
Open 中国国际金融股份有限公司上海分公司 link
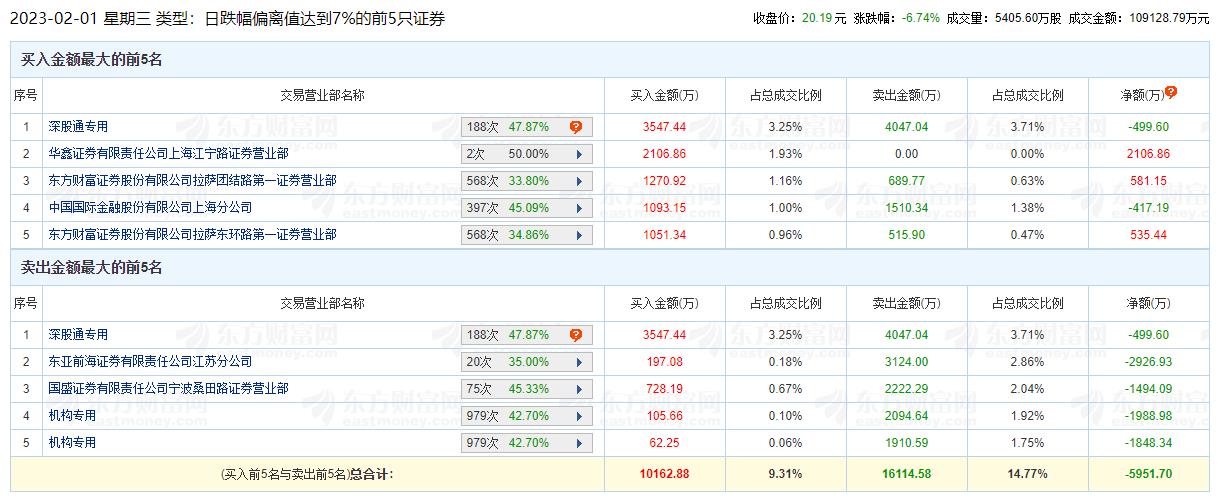(x=150, y=208)
